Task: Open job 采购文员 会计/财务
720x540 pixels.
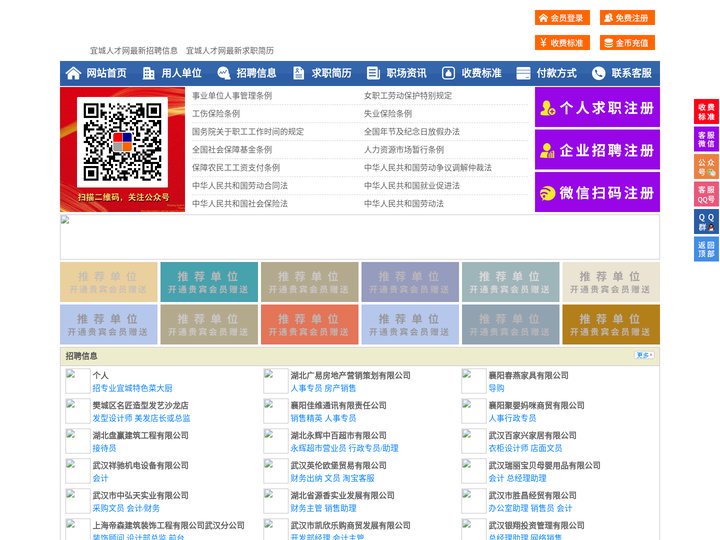Action: tap(126, 508)
